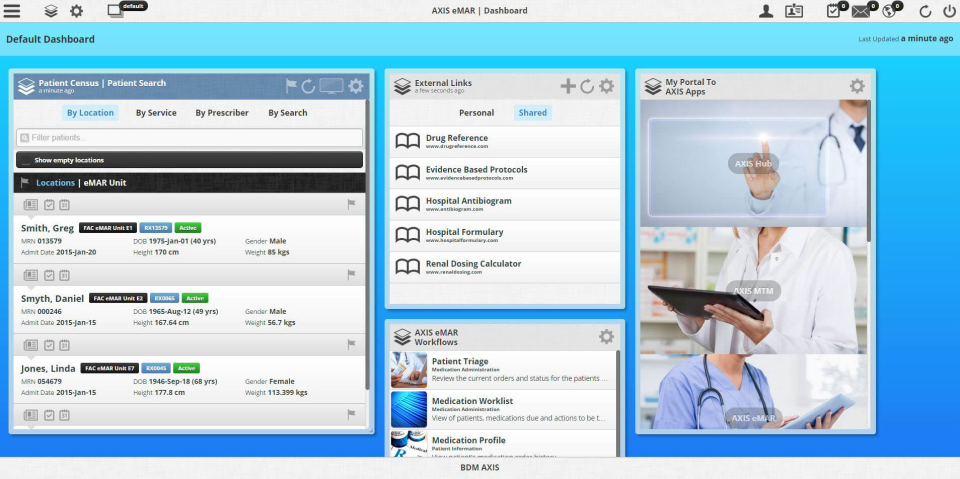960x479 pixels.
Task: Click flag icon on Locations header
Action: tap(25, 183)
